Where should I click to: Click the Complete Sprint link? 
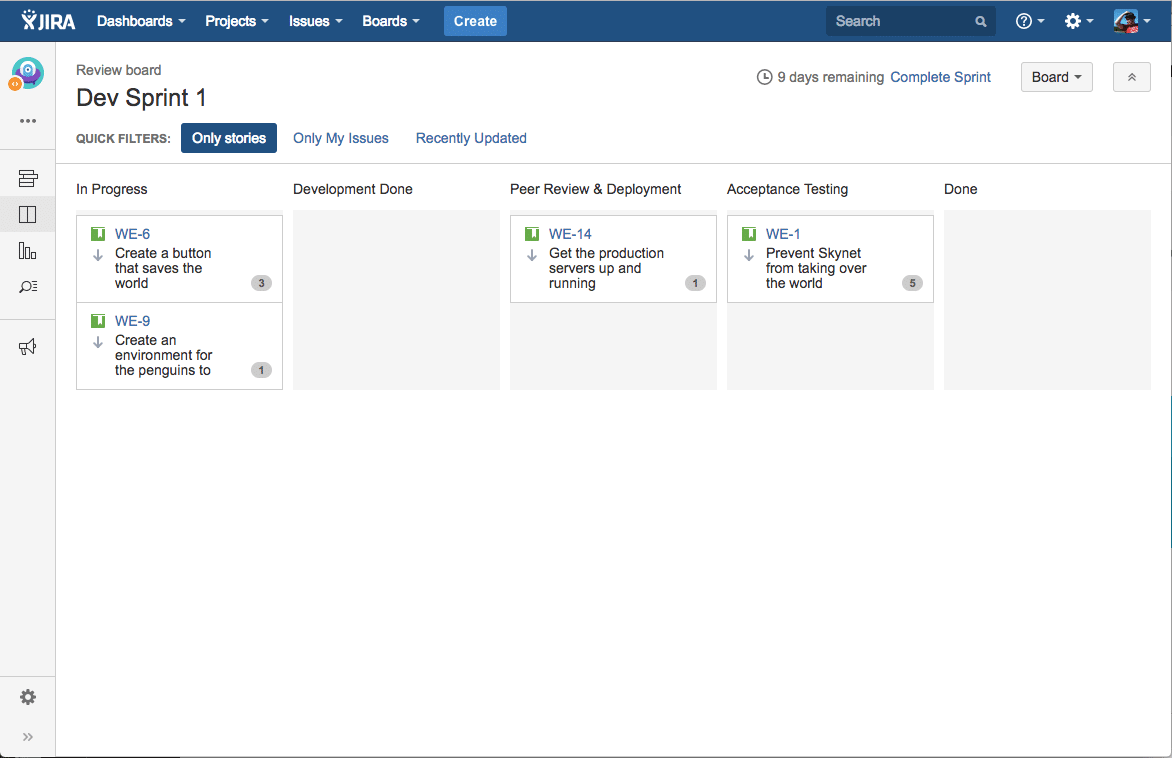940,77
